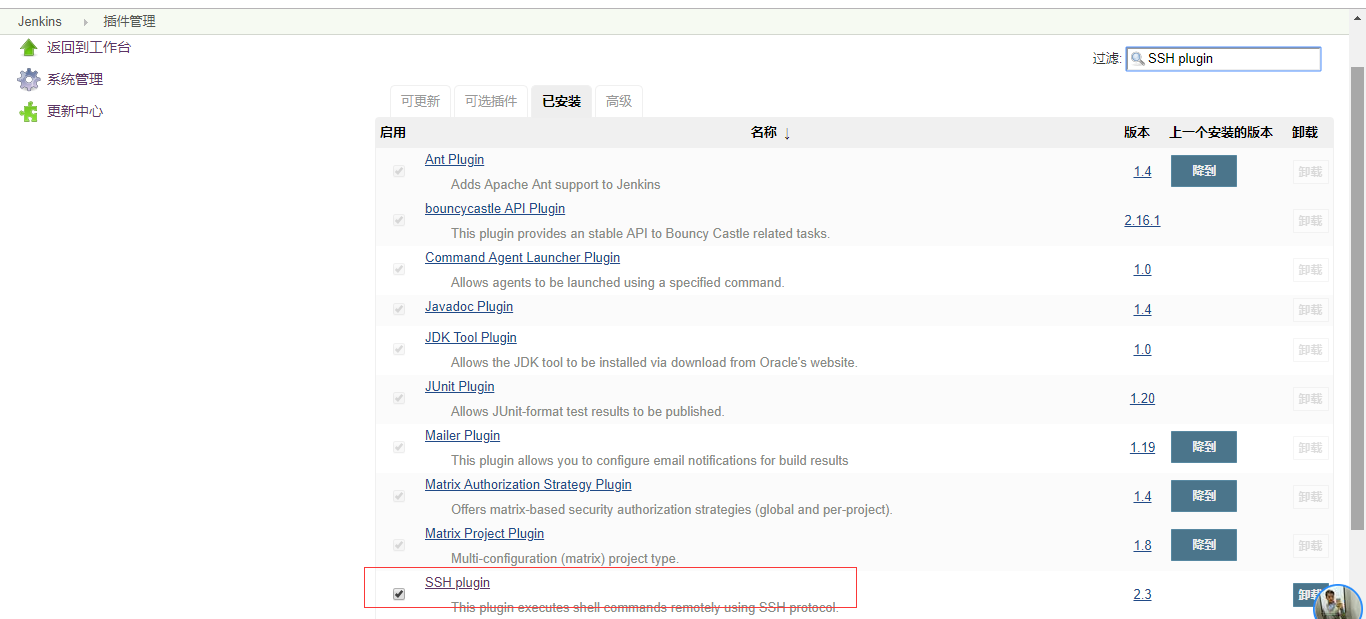Open the Command Agent Launcher Plugin link
Image resolution: width=1366 pixels, height=619 pixels.
point(522,258)
